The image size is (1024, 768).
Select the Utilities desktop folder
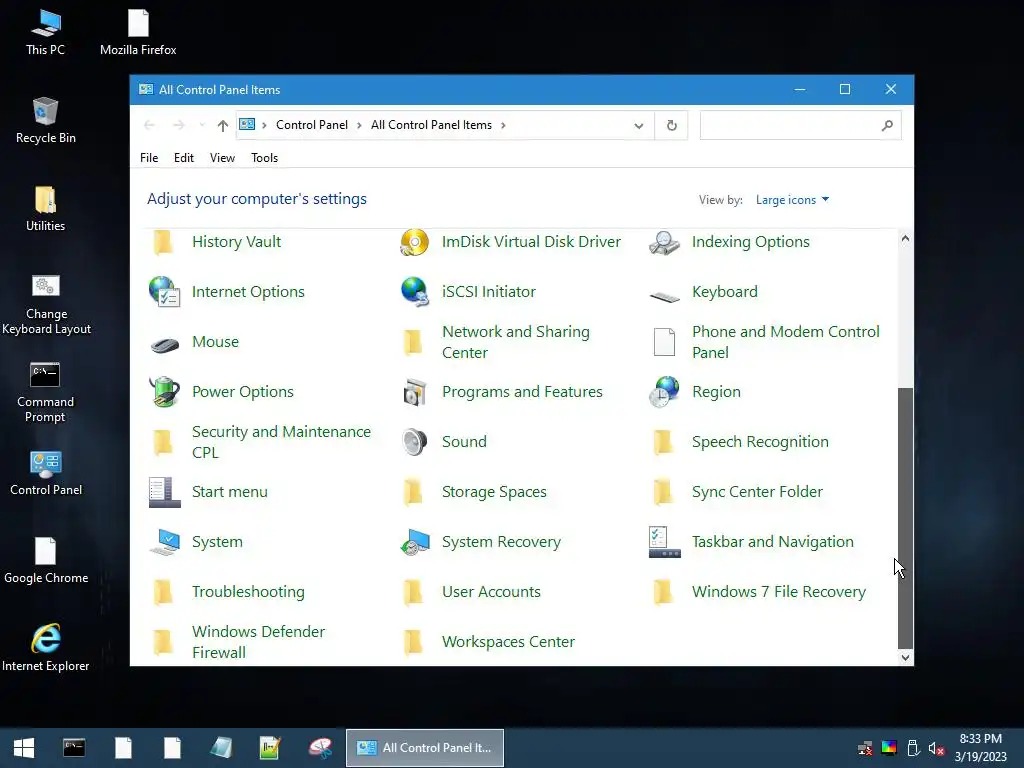pyautogui.click(x=46, y=209)
